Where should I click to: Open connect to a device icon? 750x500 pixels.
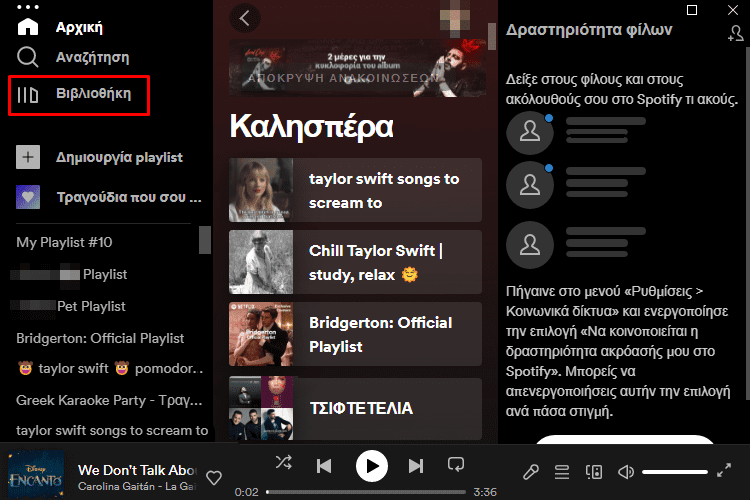coord(594,472)
